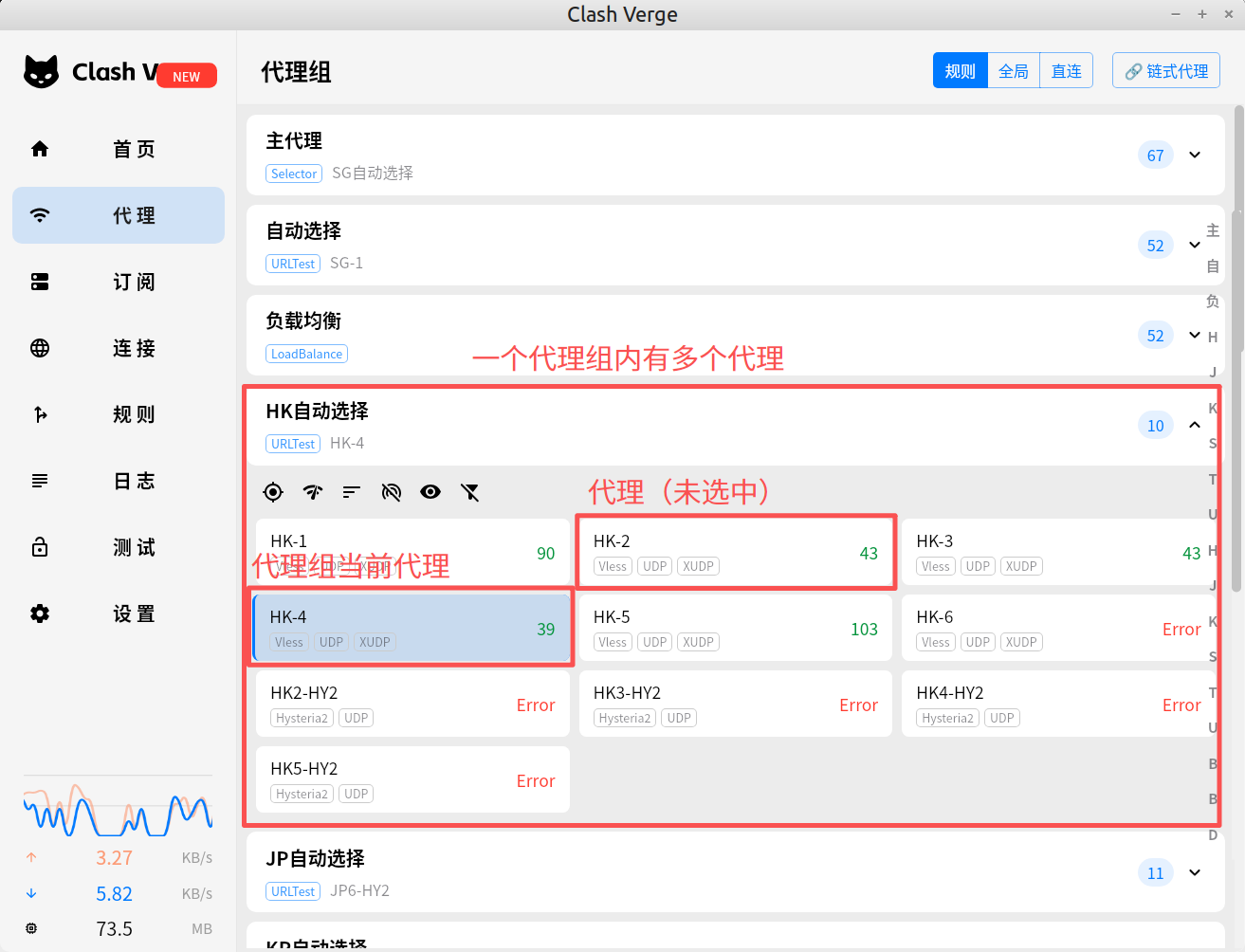1245x952 pixels.
Task: Click the memory chip icon beside 73.5
Action: point(31,928)
